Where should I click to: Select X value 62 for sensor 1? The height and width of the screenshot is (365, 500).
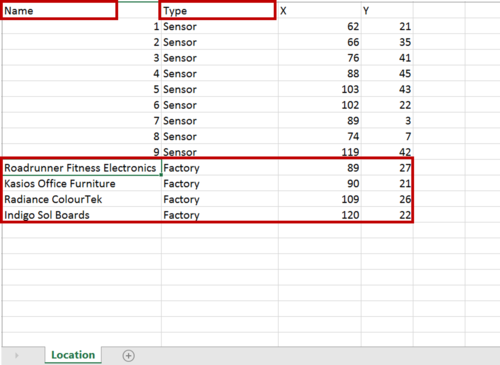320,26
